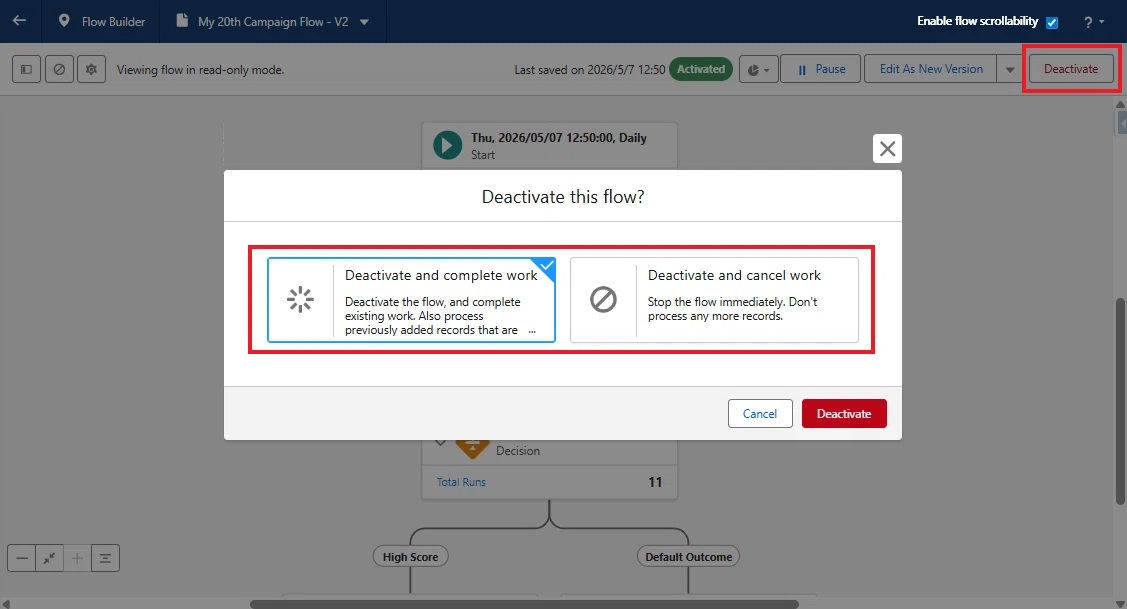Collapse the Decision node chevron

coord(440,442)
